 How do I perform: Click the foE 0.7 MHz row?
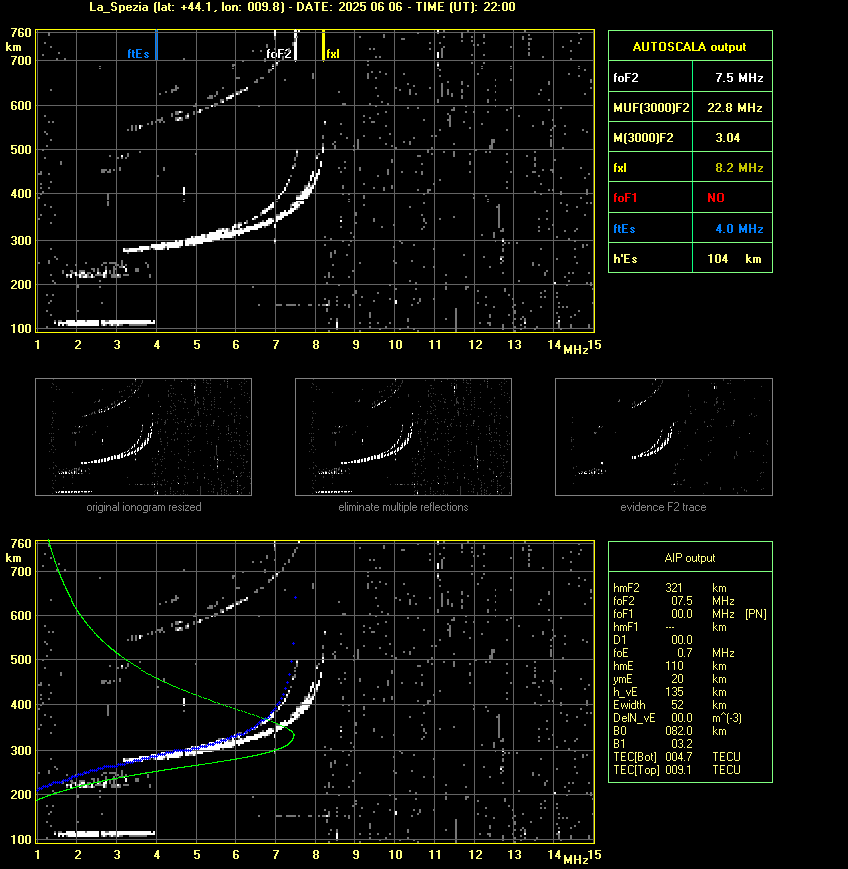[x=674, y=652]
